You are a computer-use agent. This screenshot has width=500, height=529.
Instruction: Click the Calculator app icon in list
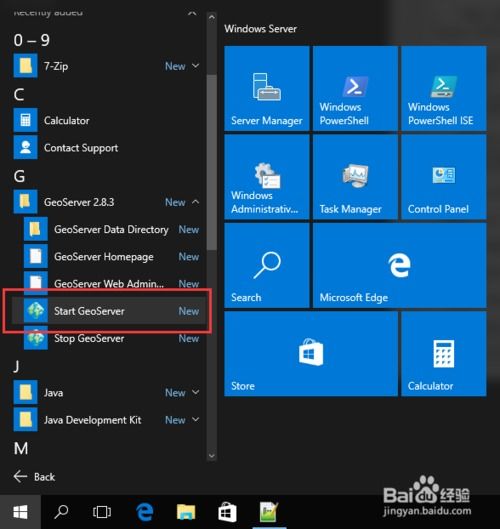25,120
